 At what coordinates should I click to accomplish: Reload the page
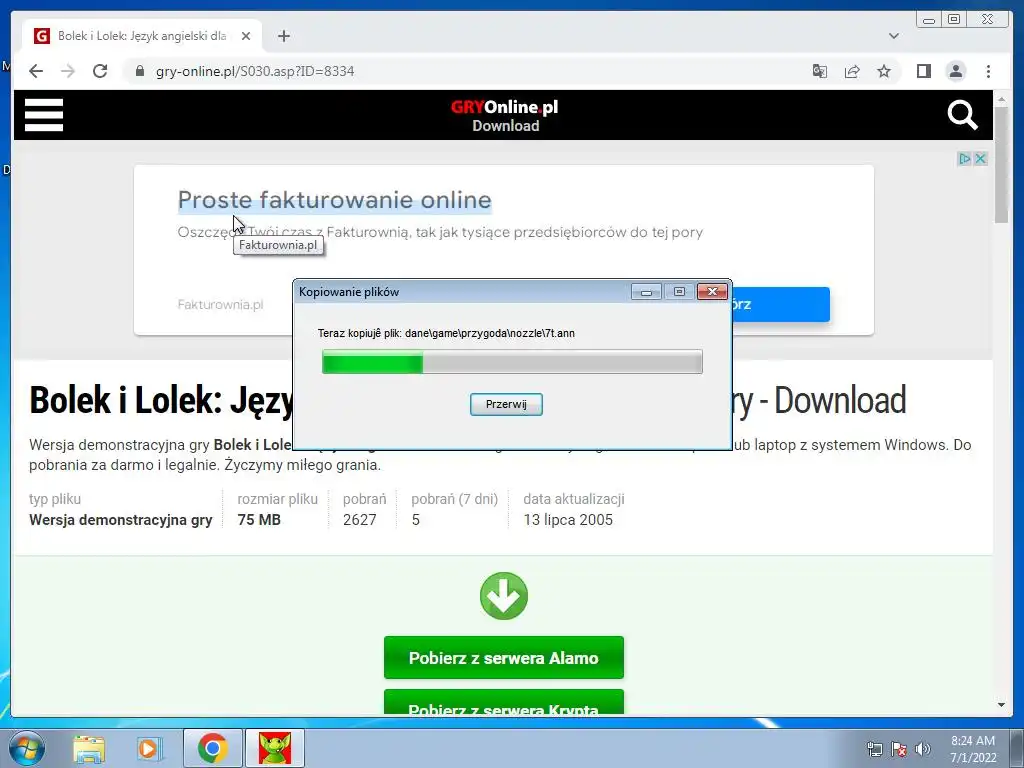[100, 71]
